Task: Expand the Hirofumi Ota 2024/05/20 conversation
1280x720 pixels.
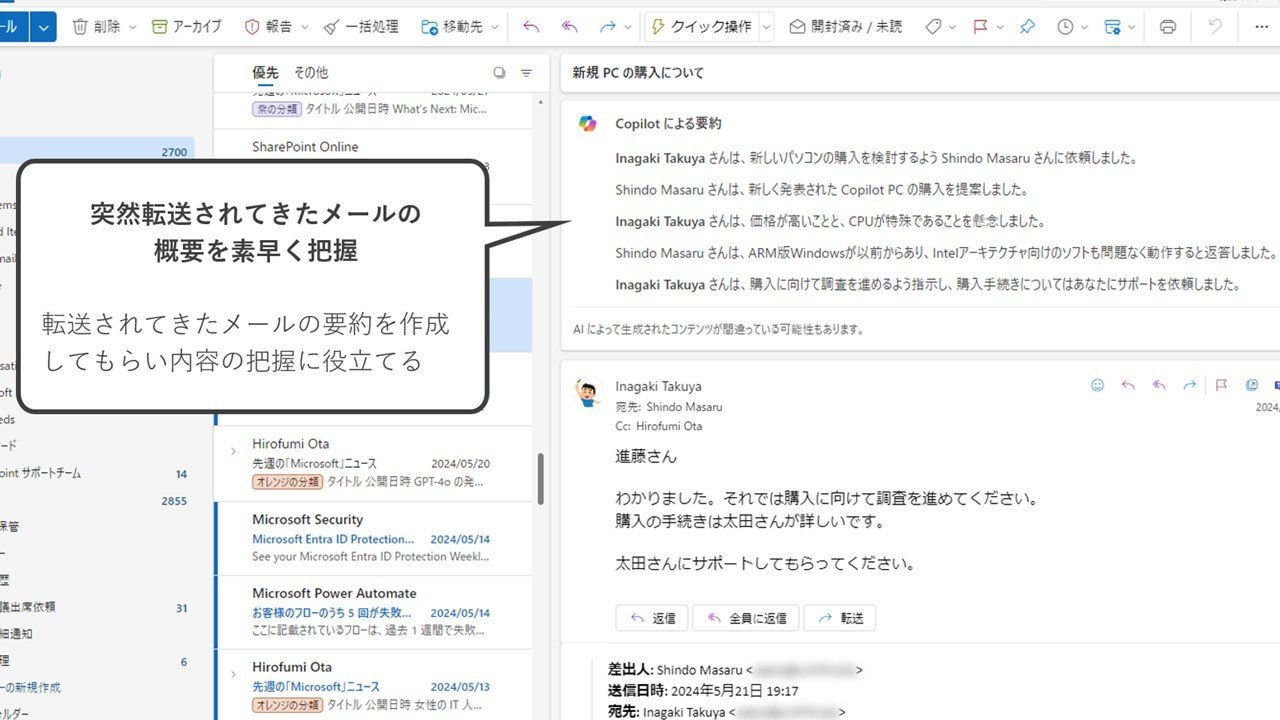Action: (x=233, y=451)
